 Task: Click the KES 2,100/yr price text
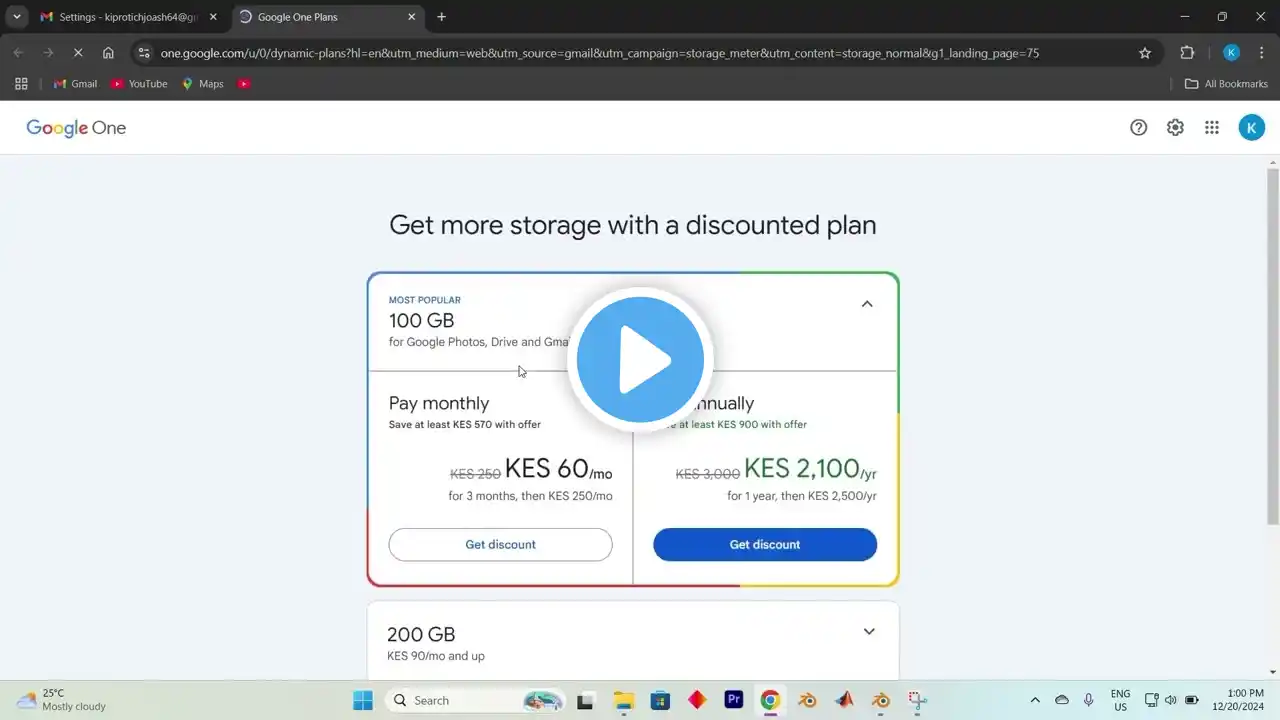(x=810, y=469)
